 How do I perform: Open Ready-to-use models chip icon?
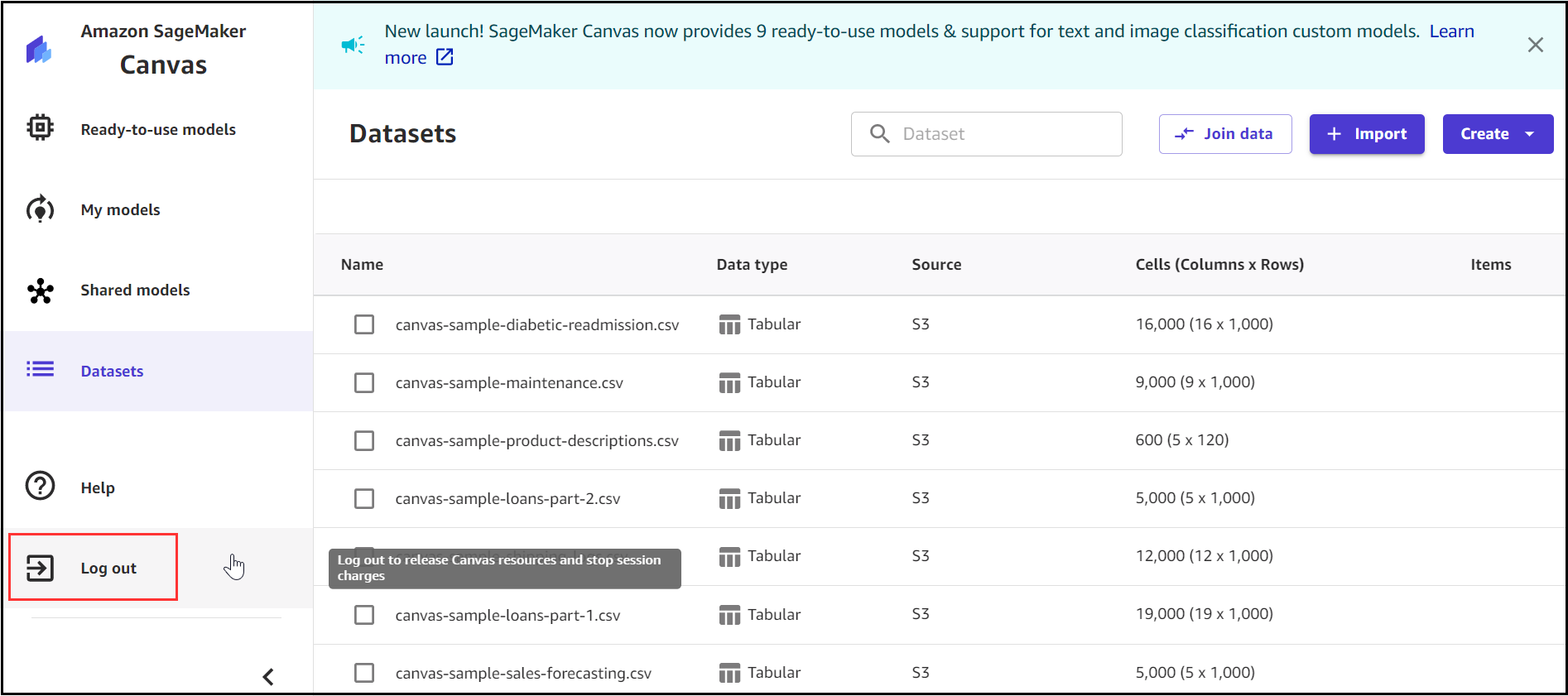click(x=40, y=127)
